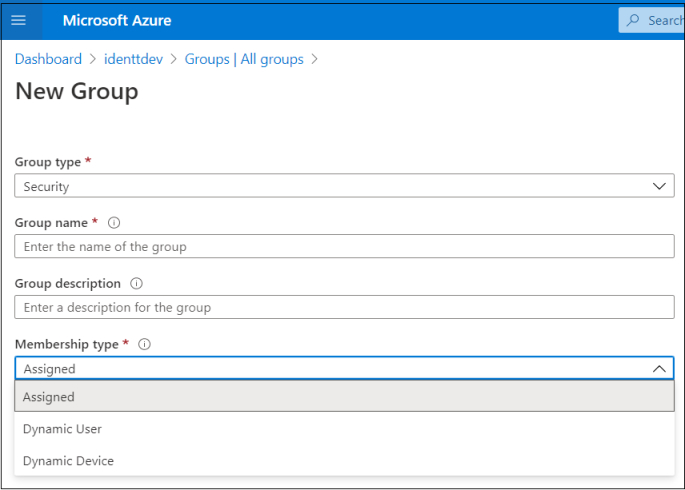The width and height of the screenshot is (685, 490).
Task: Click the chevron after All groups breadcrumb
Action: pos(315,59)
